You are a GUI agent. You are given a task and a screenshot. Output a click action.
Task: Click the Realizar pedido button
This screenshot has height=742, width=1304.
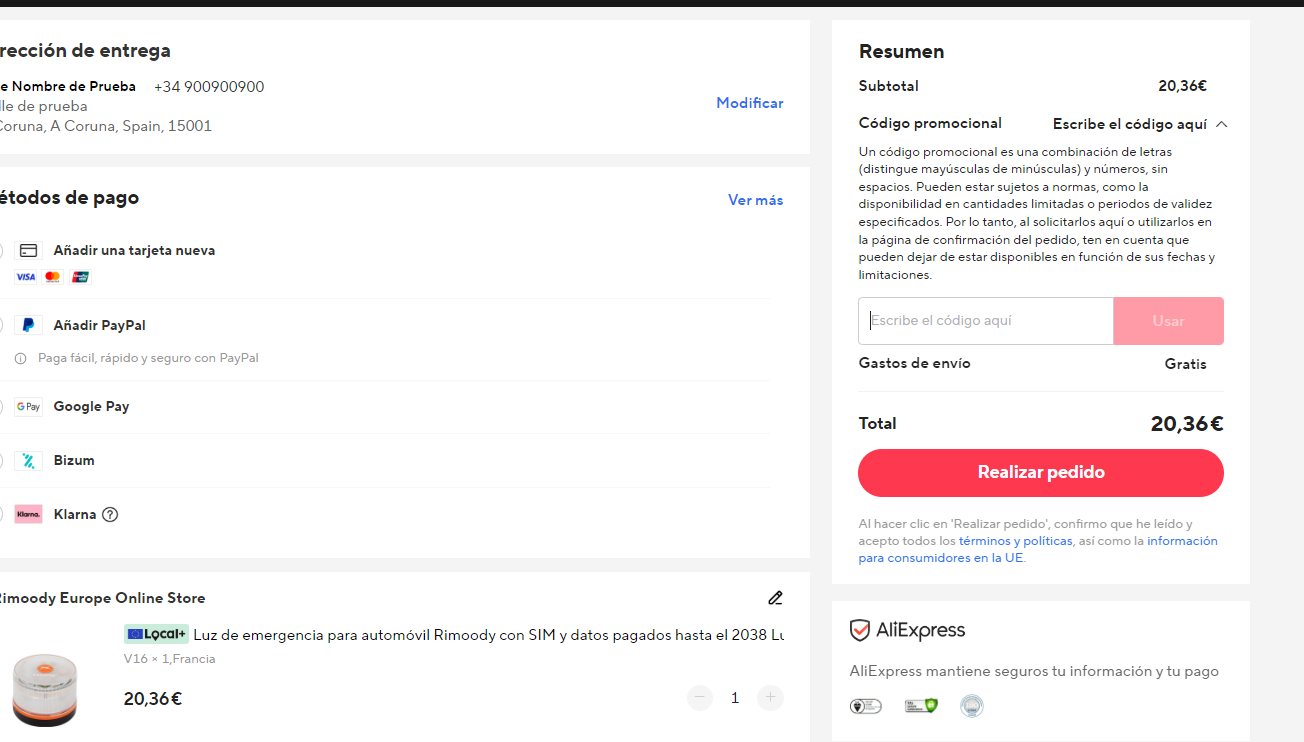point(1041,473)
